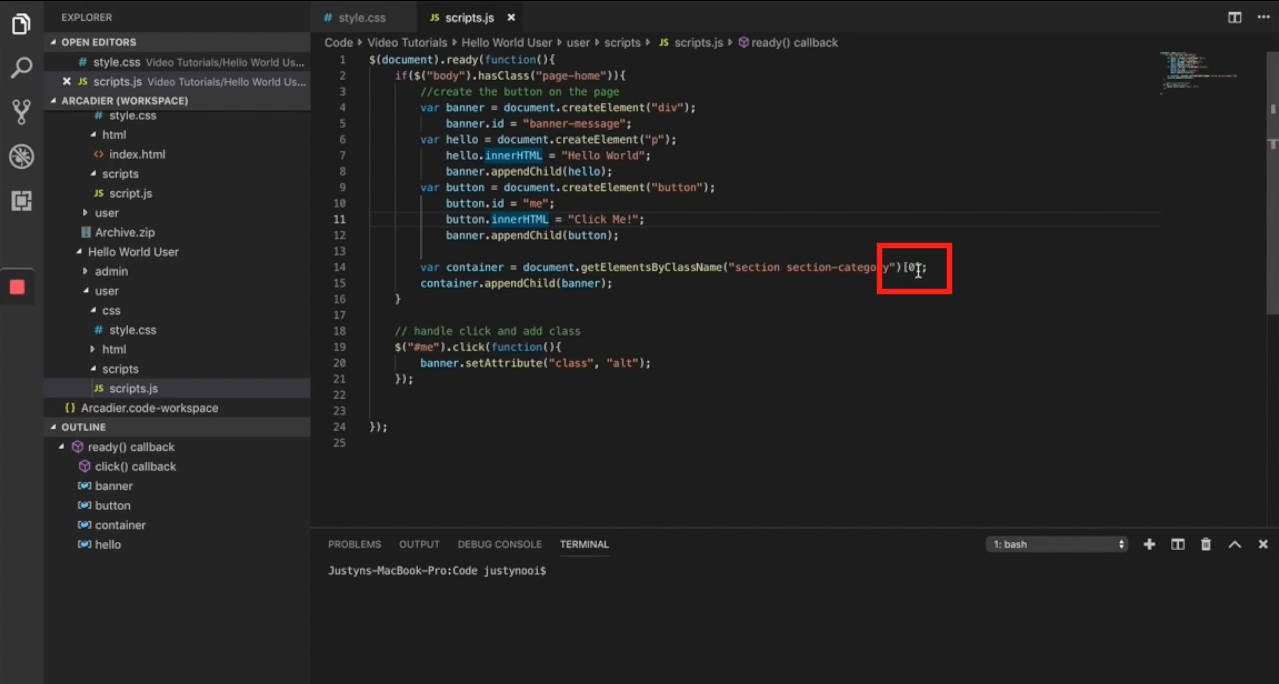Screen dimensions: 1279x684
Task: Create a new terminal with plus icon
Action: [1149, 544]
